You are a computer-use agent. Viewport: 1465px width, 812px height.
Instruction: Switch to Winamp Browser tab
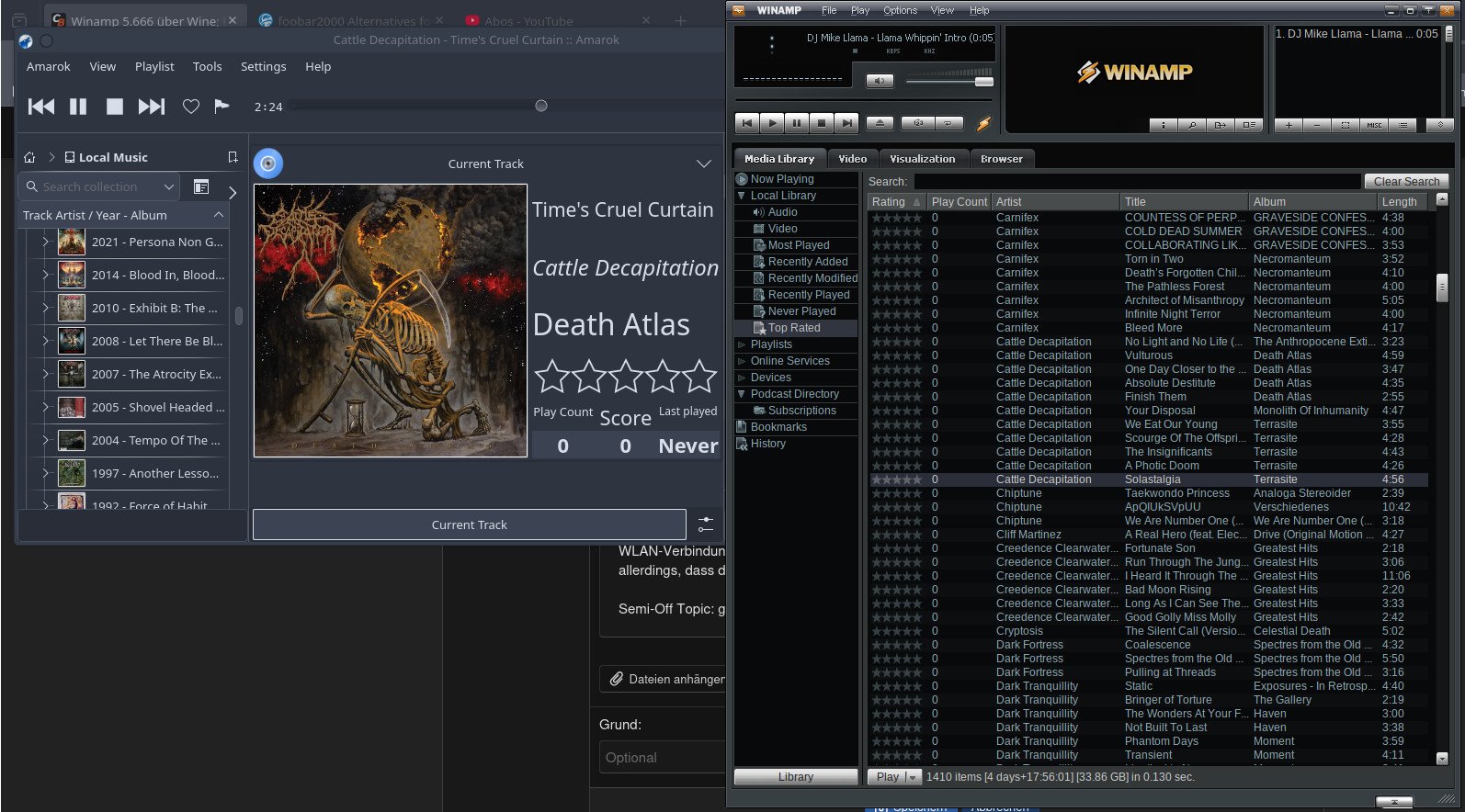pos(1001,159)
